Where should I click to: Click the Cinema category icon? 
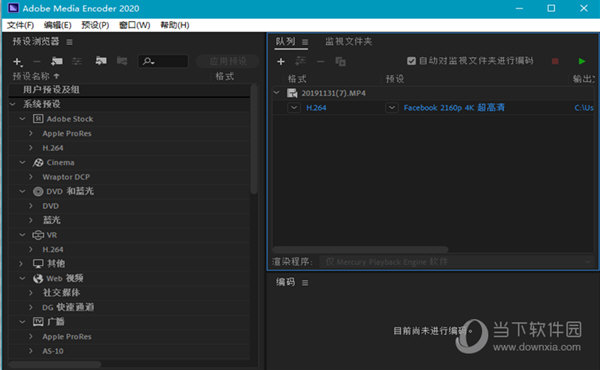tap(38, 163)
